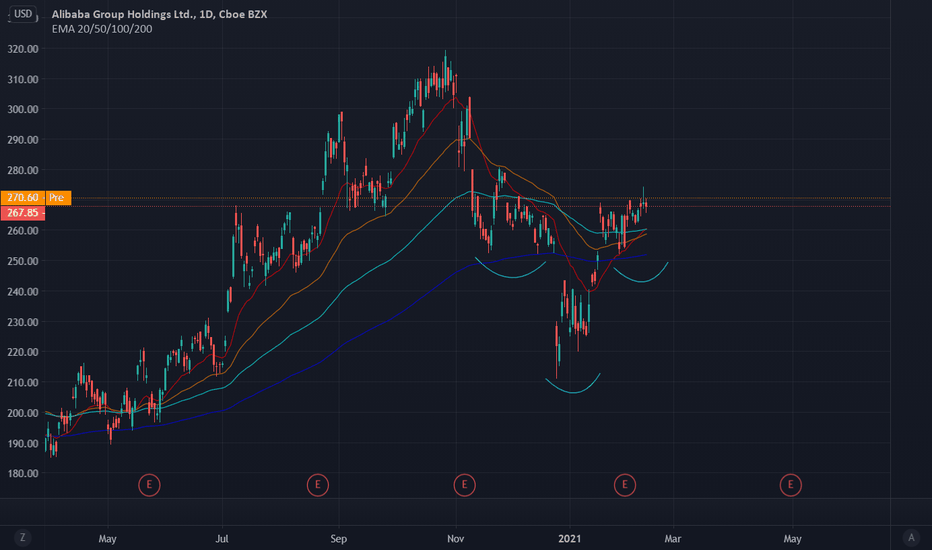Click the Z timezone button
The image size is (932, 550).
23,538
